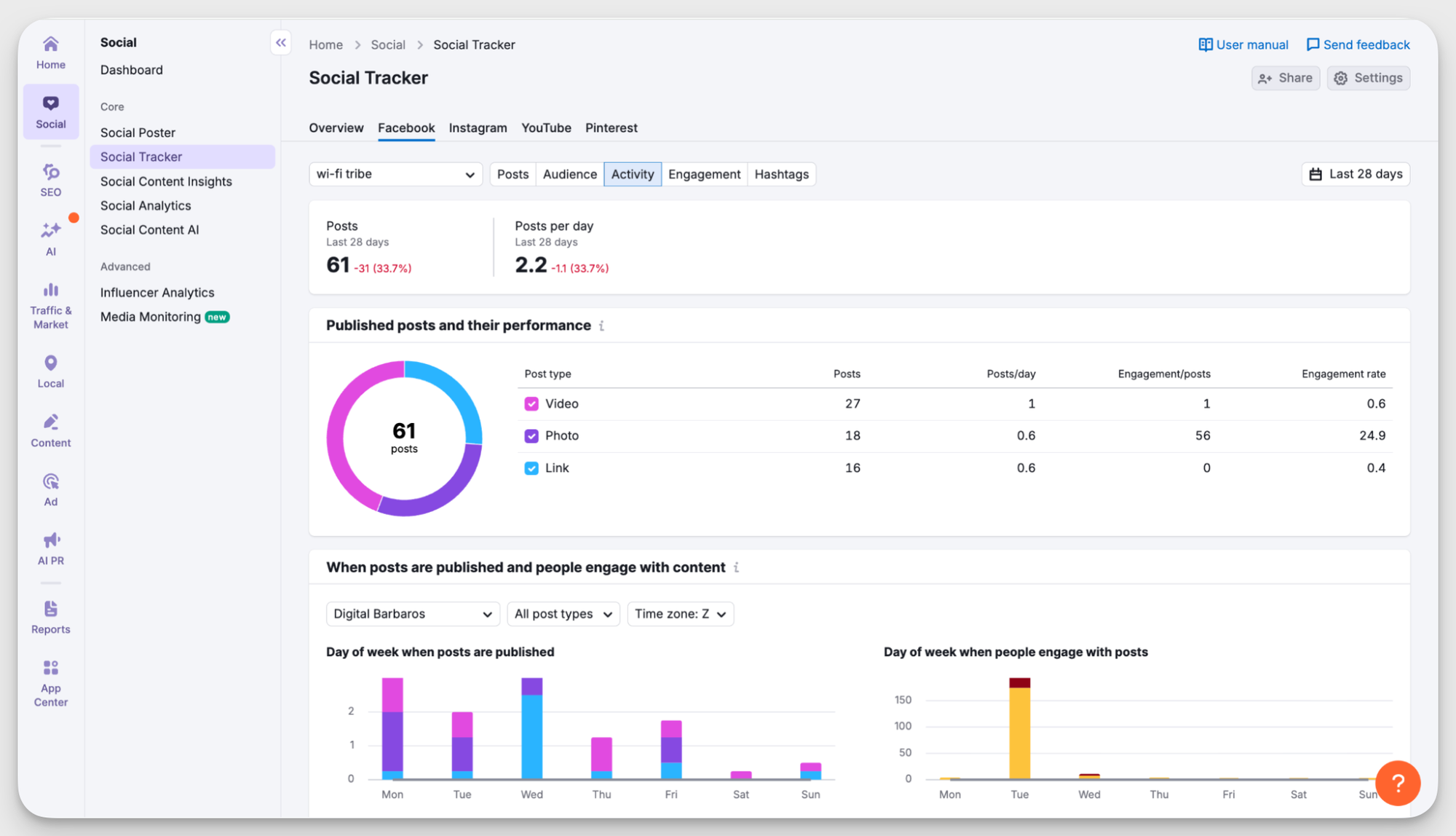Toggle the Link post type checkbox

[531, 468]
